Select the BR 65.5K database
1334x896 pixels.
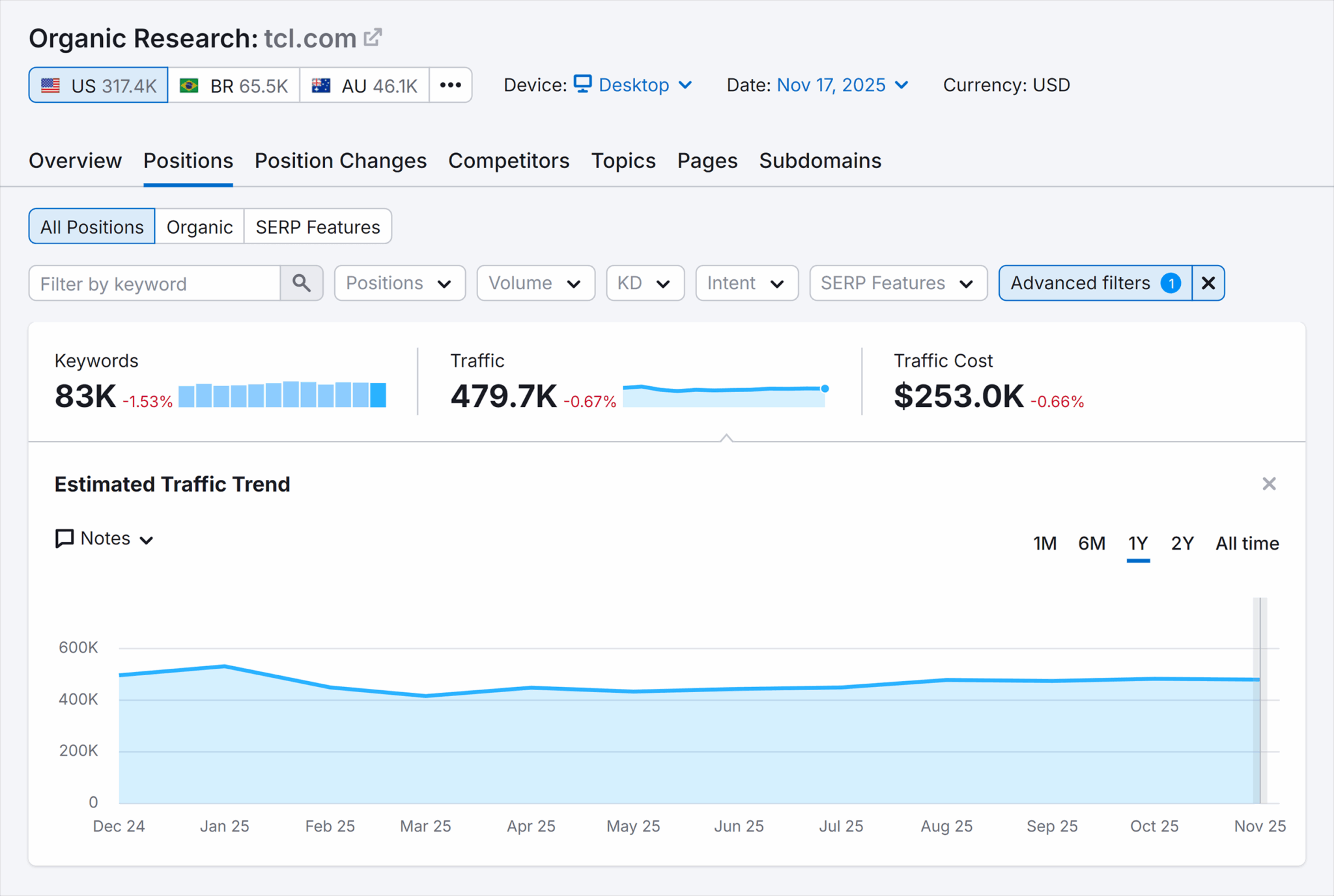point(234,85)
